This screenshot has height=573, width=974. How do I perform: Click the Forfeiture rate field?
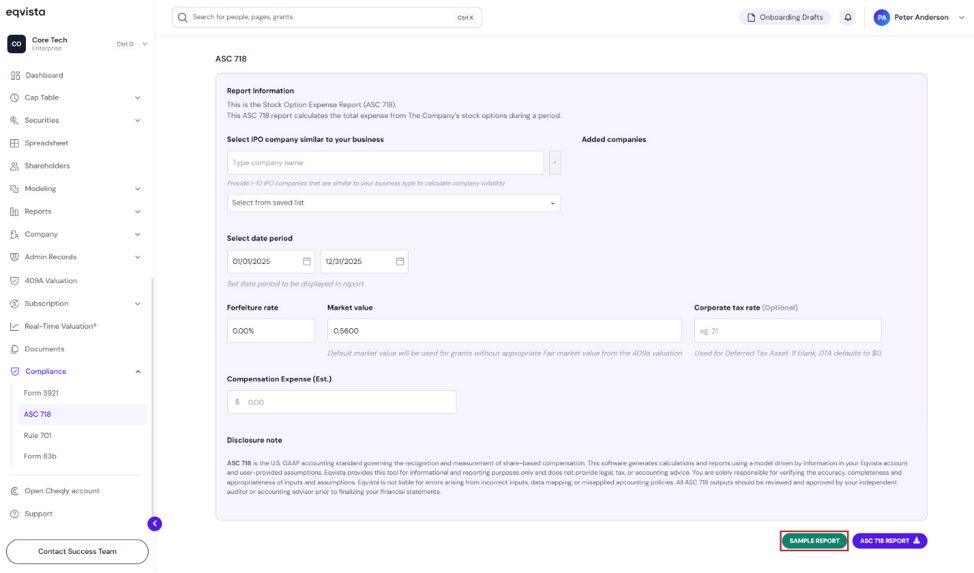tap(271, 331)
